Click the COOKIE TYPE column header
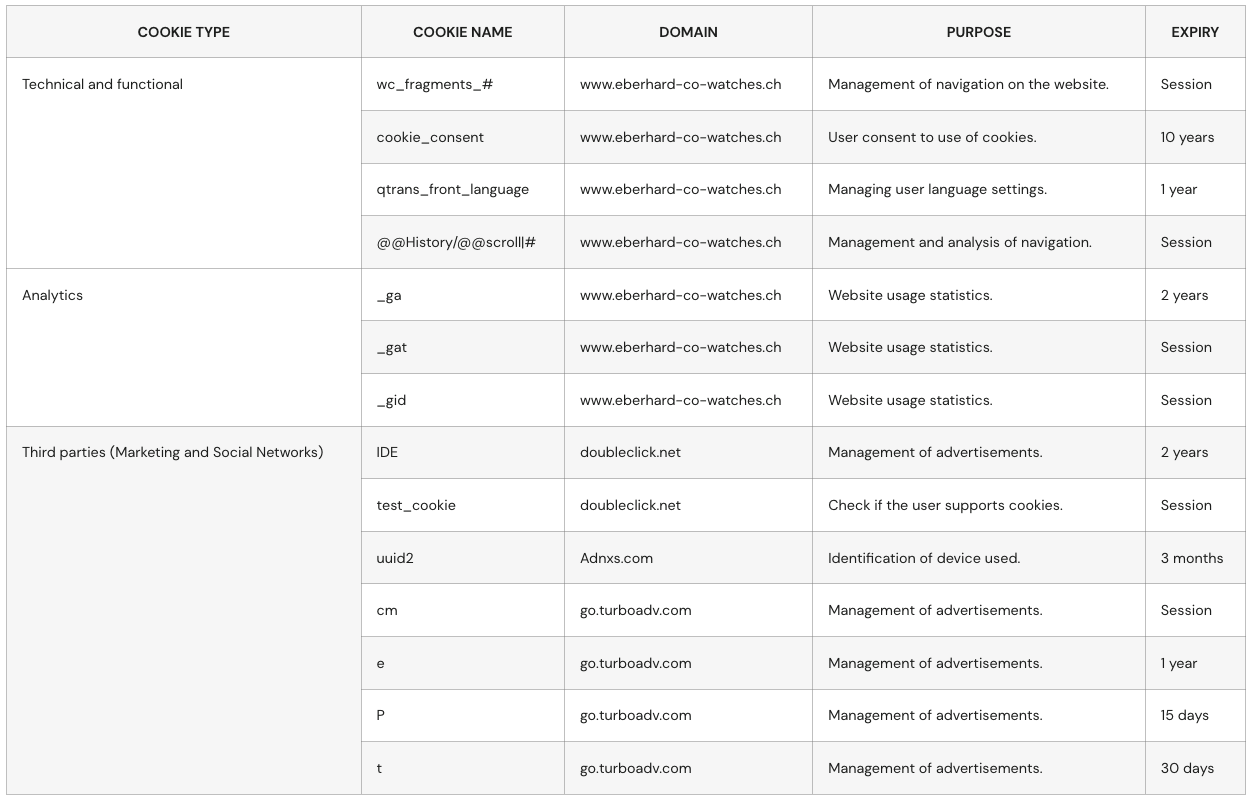The width and height of the screenshot is (1249, 799). tap(183, 32)
